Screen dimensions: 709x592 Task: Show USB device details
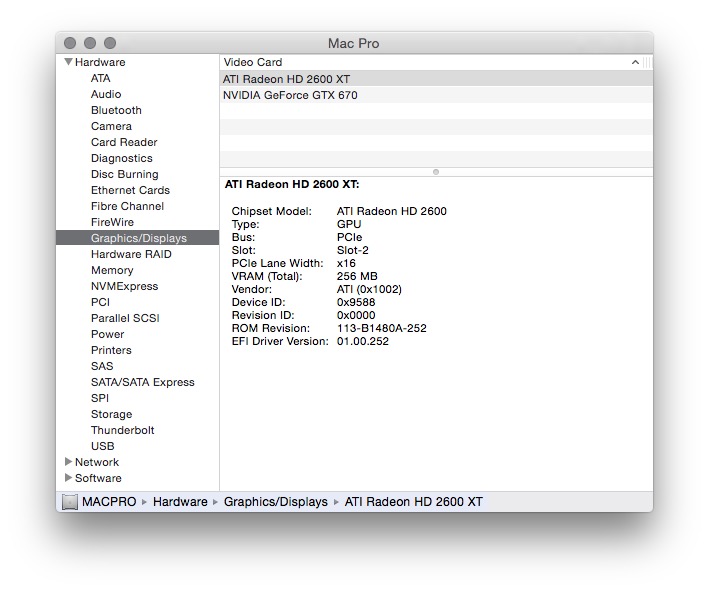click(103, 446)
